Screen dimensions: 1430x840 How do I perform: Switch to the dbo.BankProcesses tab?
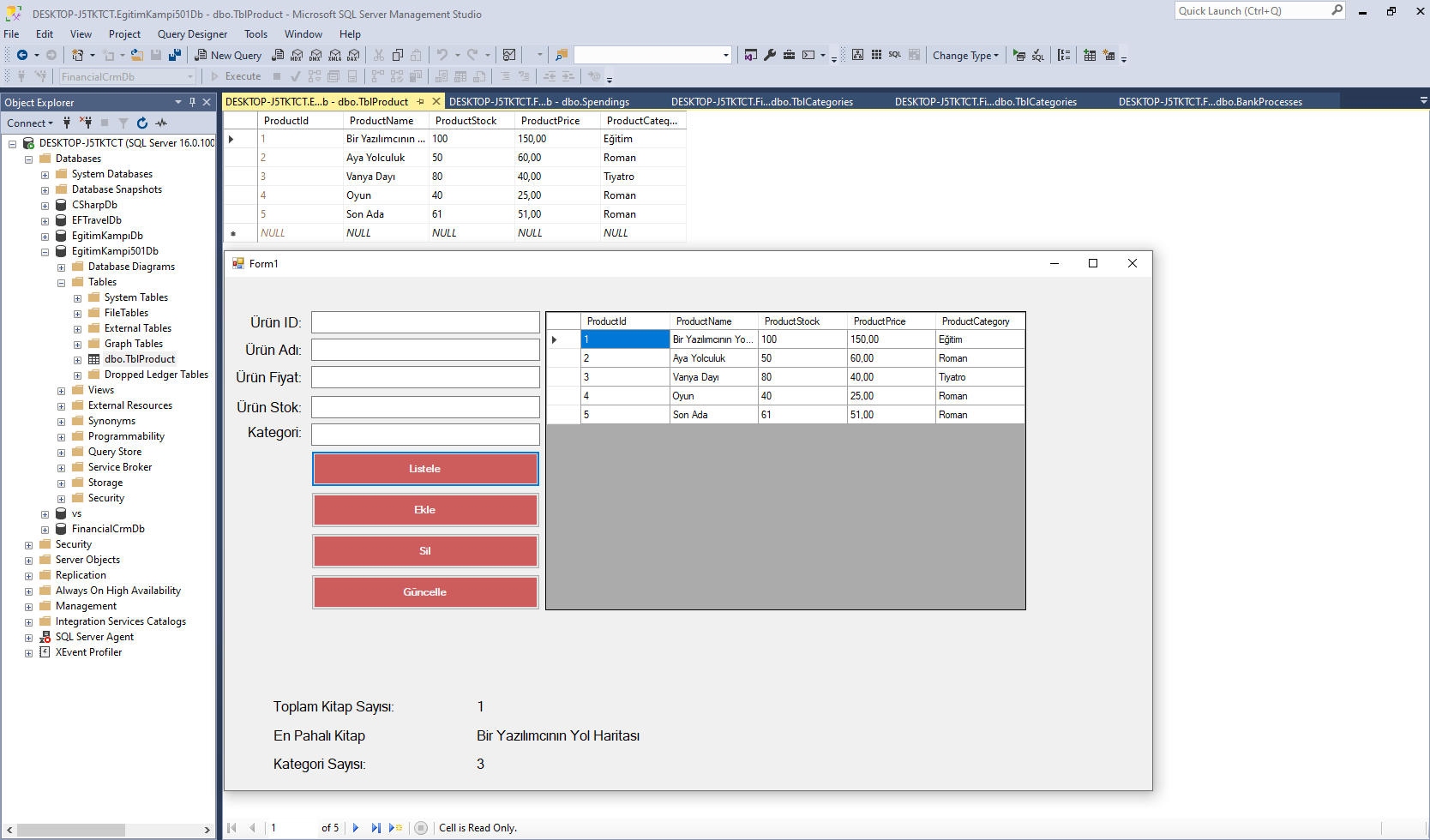(1210, 101)
